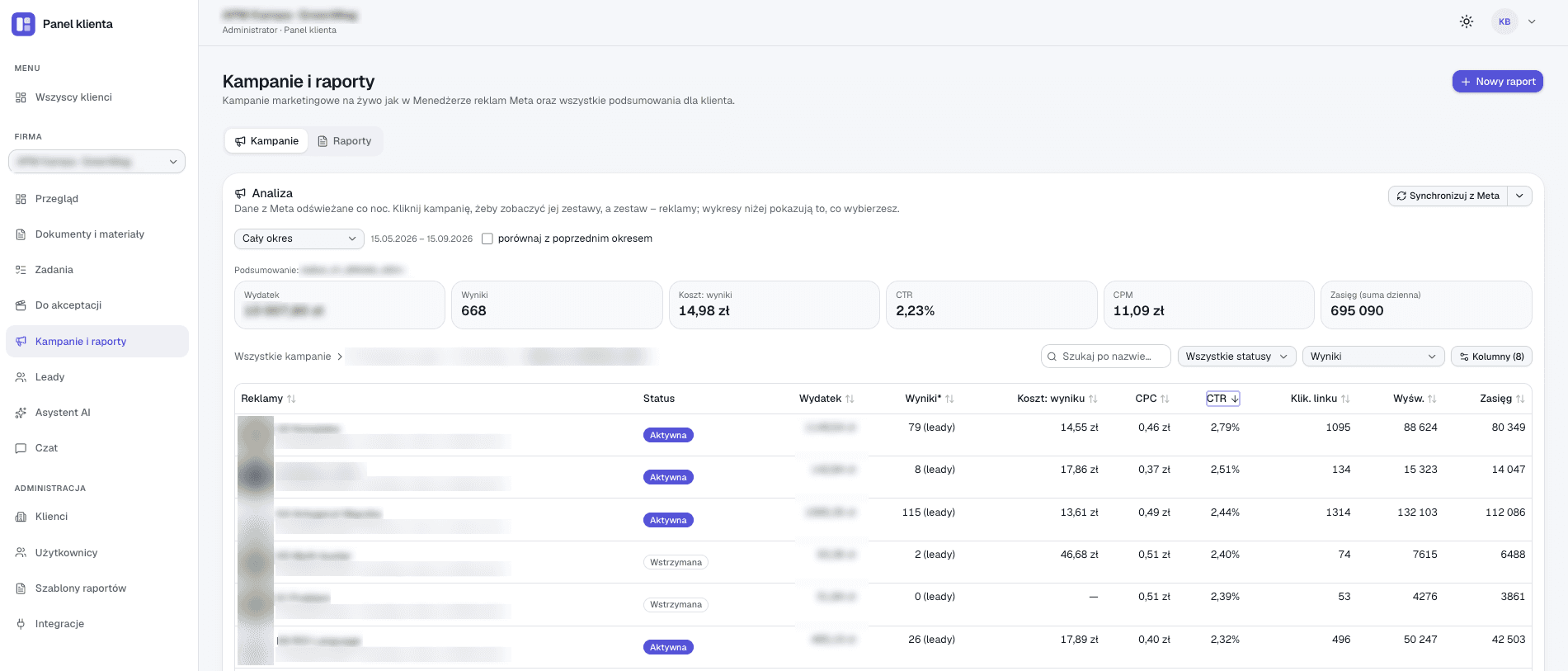
Task: Click the Panel klienta logo icon
Action: [23, 24]
